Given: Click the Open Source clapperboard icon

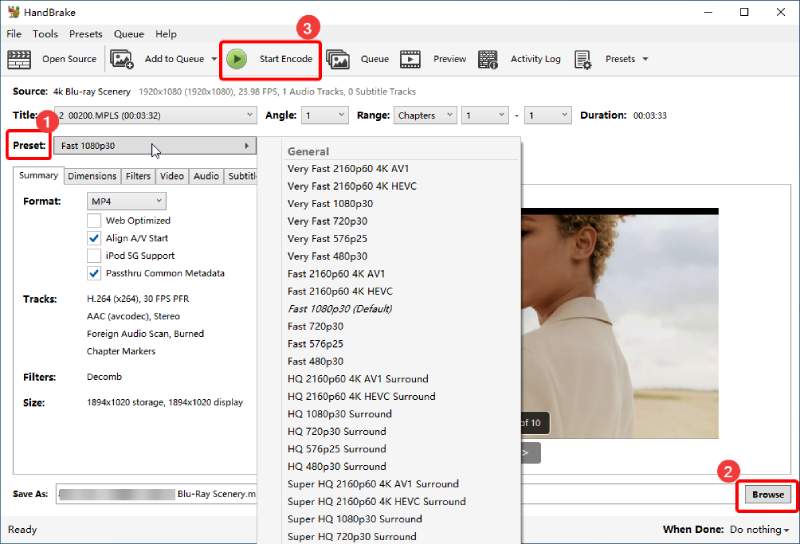Looking at the screenshot, I should 19,59.
